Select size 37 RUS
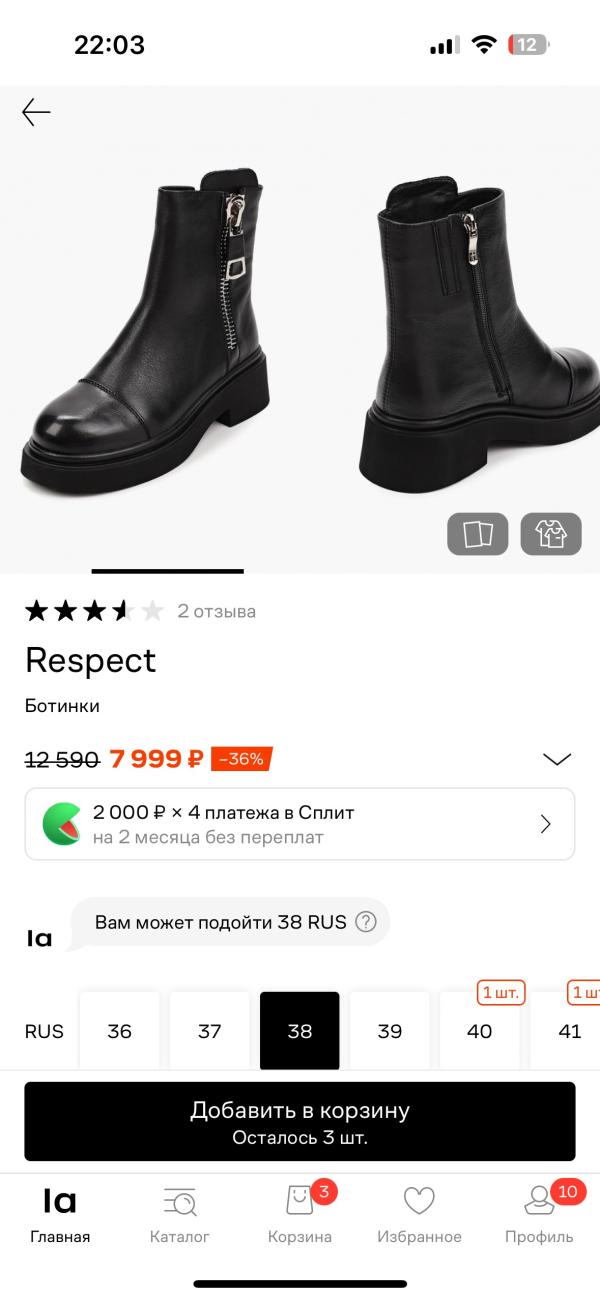600x1300 pixels. pos(209,1031)
